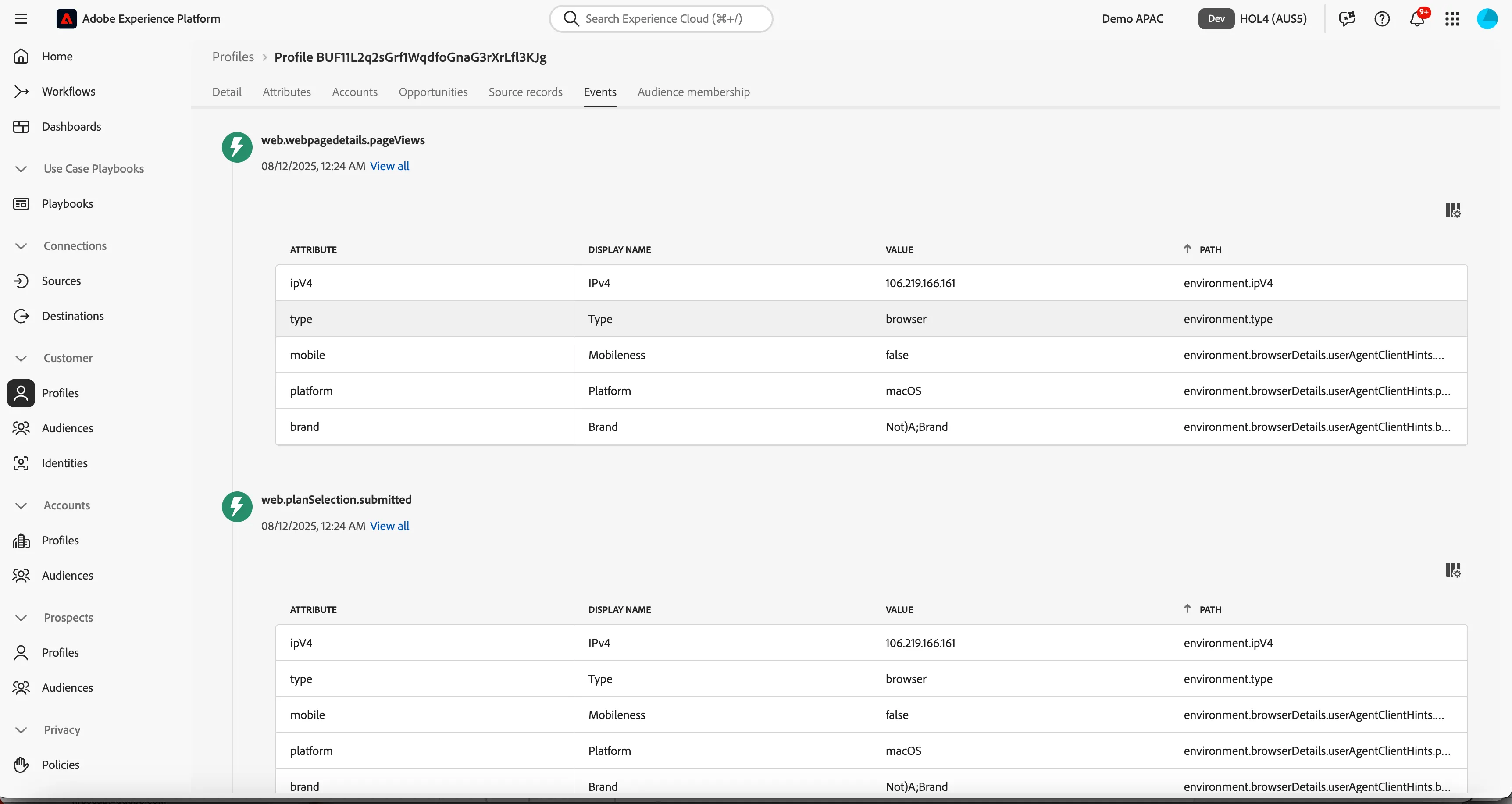Open the hamburger navigation menu
Image resolution: width=1512 pixels, height=804 pixels.
click(x=21, y=19)
